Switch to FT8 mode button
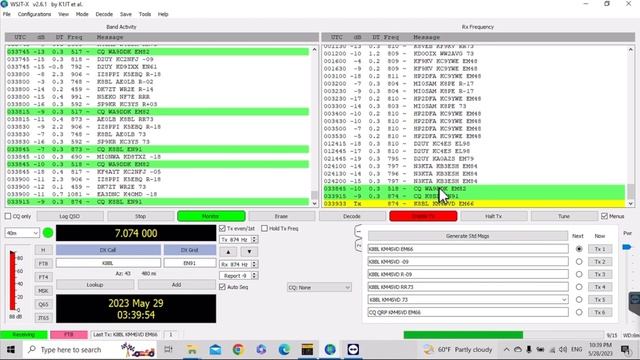The height and width of the screenshot is (360, 640). (43, 264)
